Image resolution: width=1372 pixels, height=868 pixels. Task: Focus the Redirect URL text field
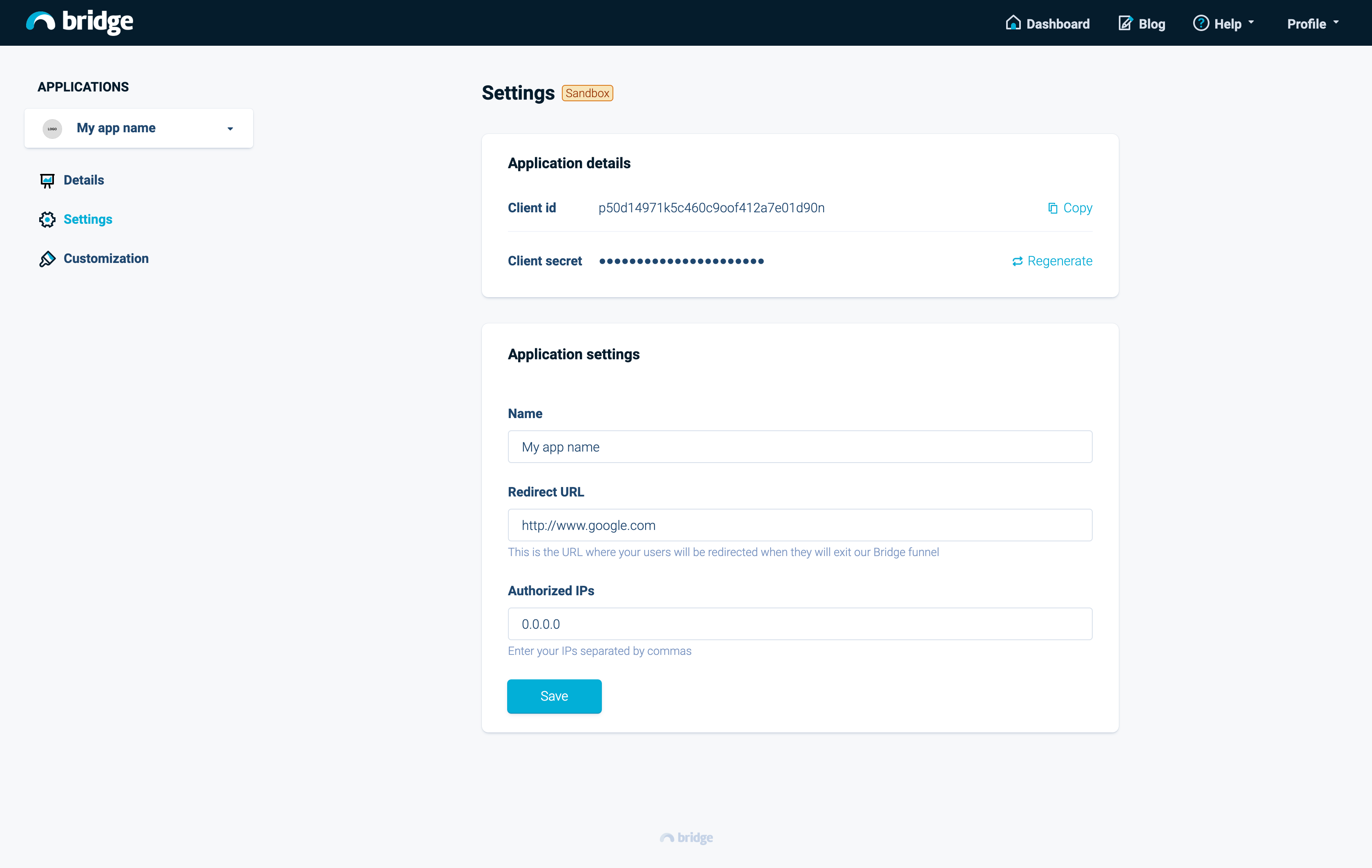click(800, 525)
